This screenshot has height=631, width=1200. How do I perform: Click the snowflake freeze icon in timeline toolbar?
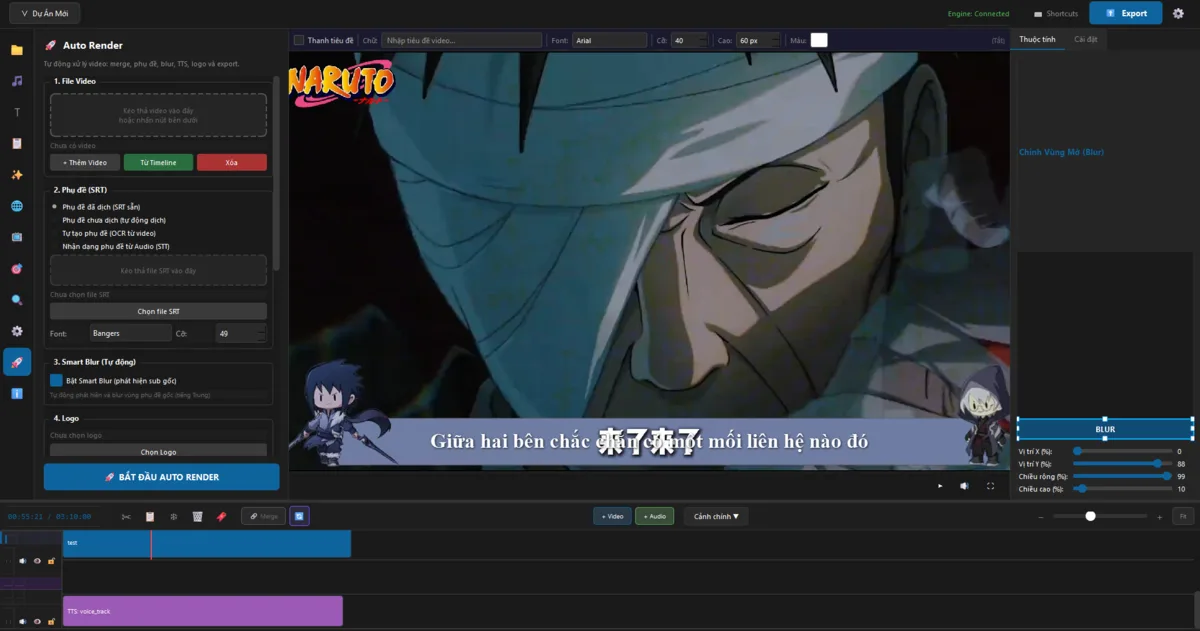click(174, 516)
